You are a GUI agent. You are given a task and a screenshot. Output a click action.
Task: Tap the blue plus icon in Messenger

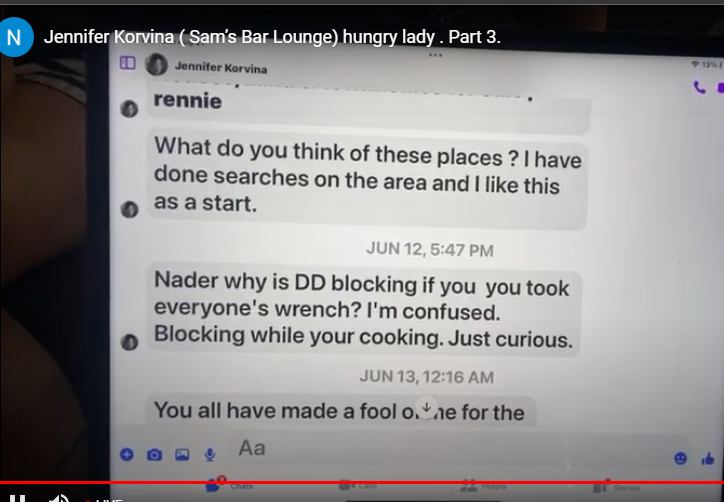(x=127, y=454)
